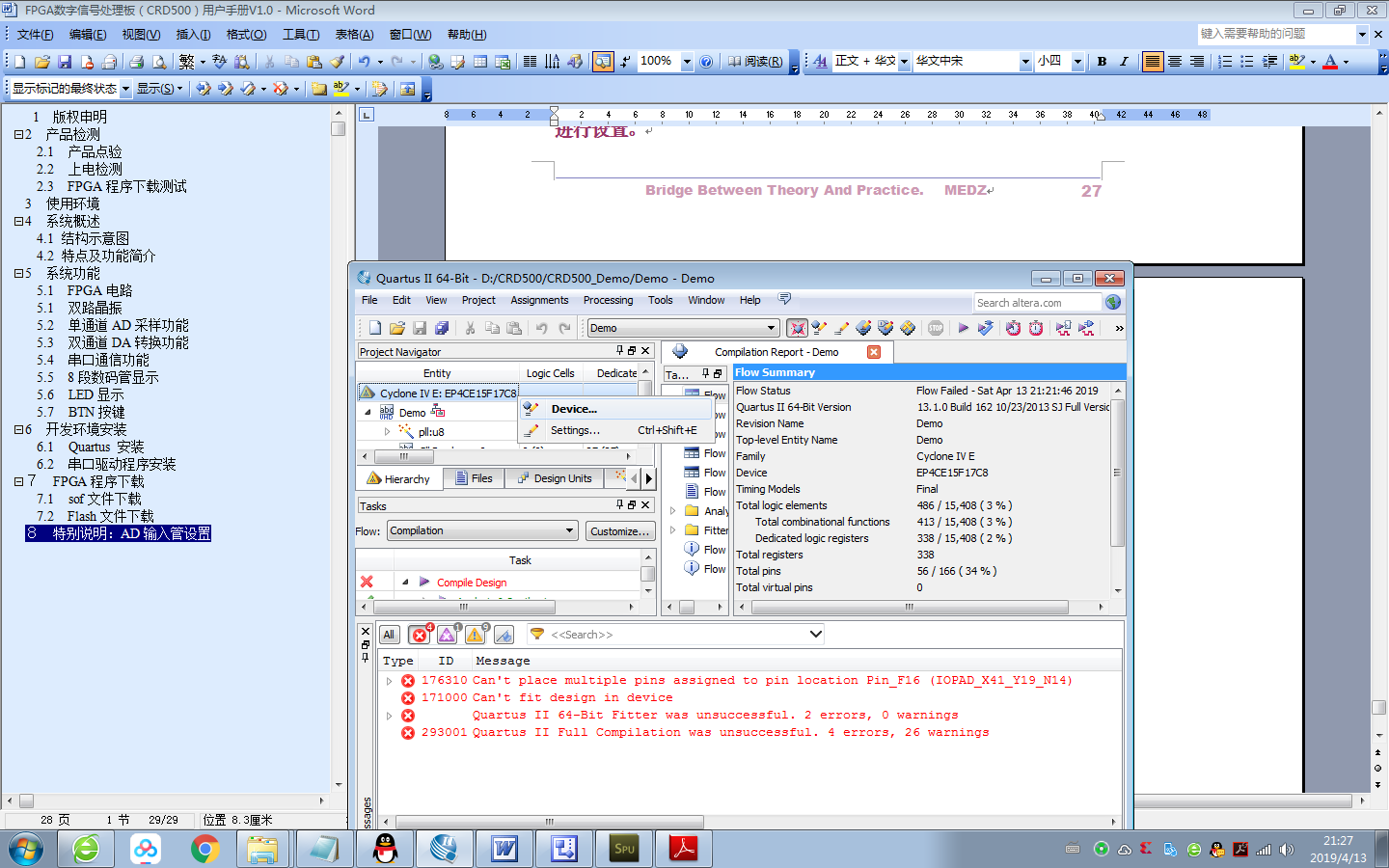The image size is (1389, 868).
Task: Click the Word Insert Hyperlink icon
Action: tap(436, 62)
